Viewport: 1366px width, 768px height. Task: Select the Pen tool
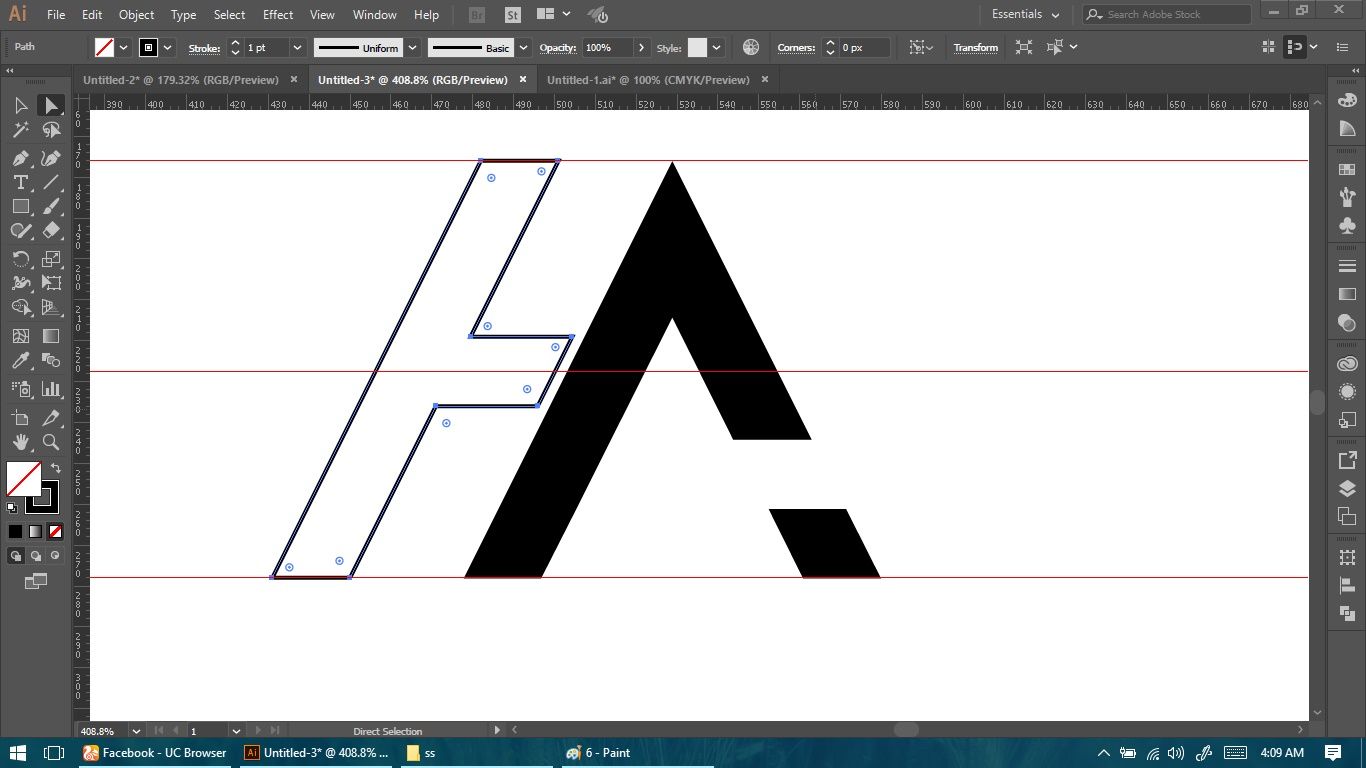20,158
